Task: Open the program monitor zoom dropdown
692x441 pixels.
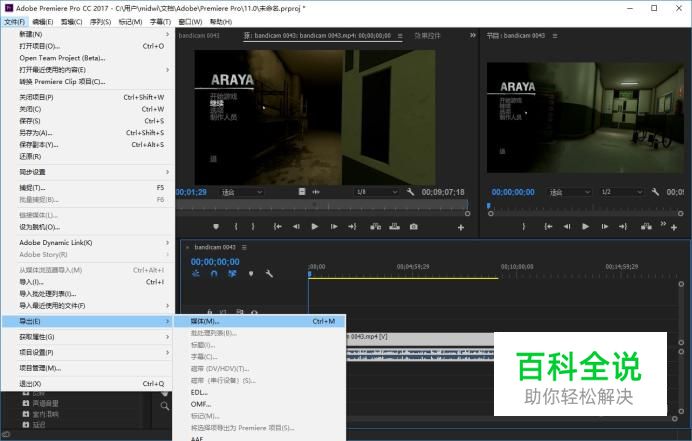Action: [x=569, y=192]
